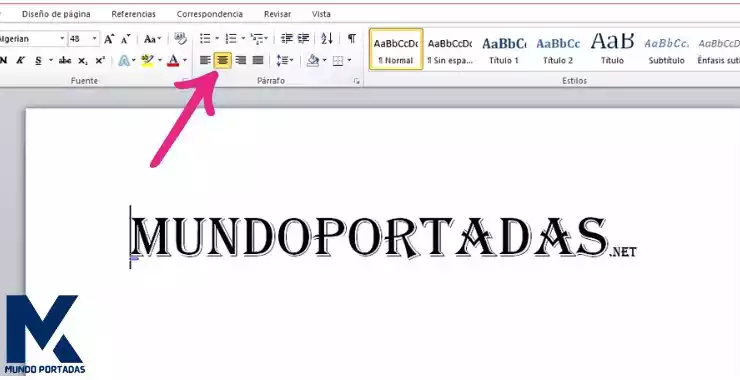Toggle the highlighted center alignment button
Image resolution: width=740 pixels, height=380 pixels.
click(x=223, y=60)
